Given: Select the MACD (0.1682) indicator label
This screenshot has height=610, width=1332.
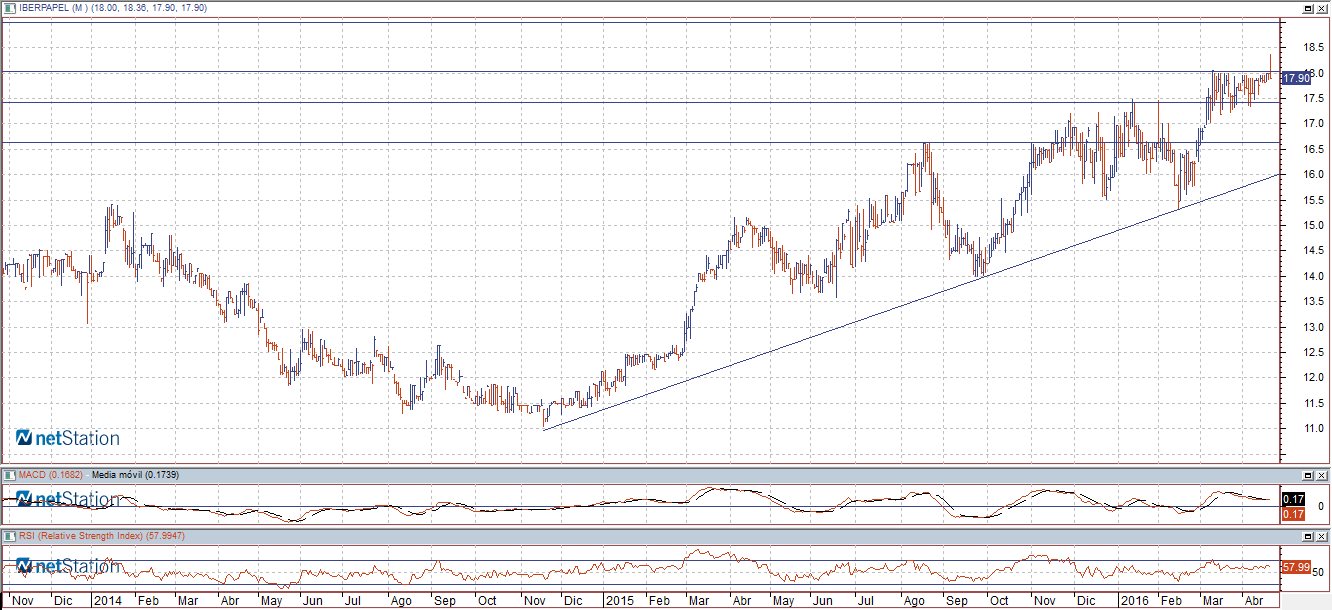Looking at the screenshot, I should coord(50,474).
